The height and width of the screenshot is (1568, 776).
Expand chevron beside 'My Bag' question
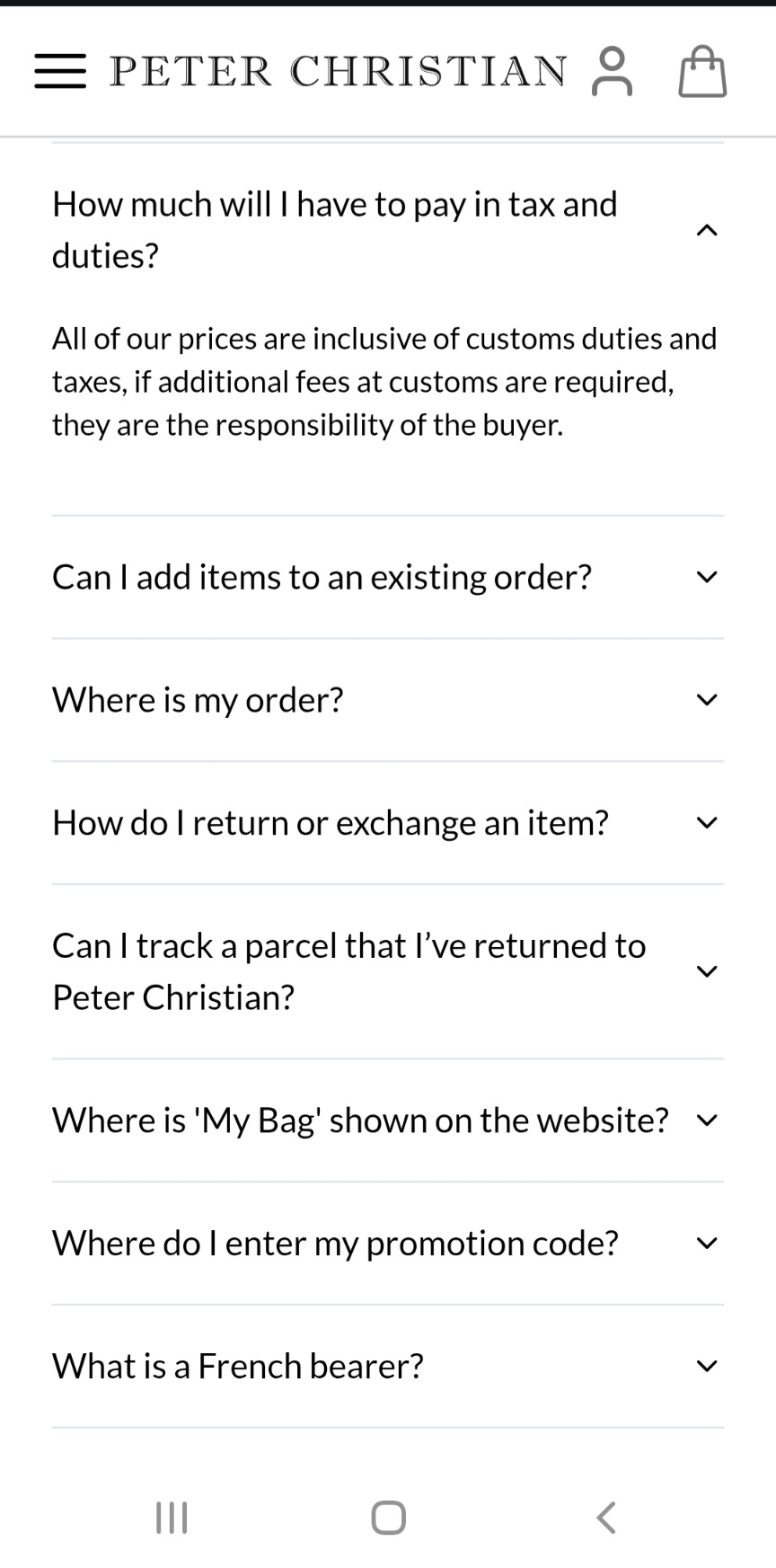707,1121
